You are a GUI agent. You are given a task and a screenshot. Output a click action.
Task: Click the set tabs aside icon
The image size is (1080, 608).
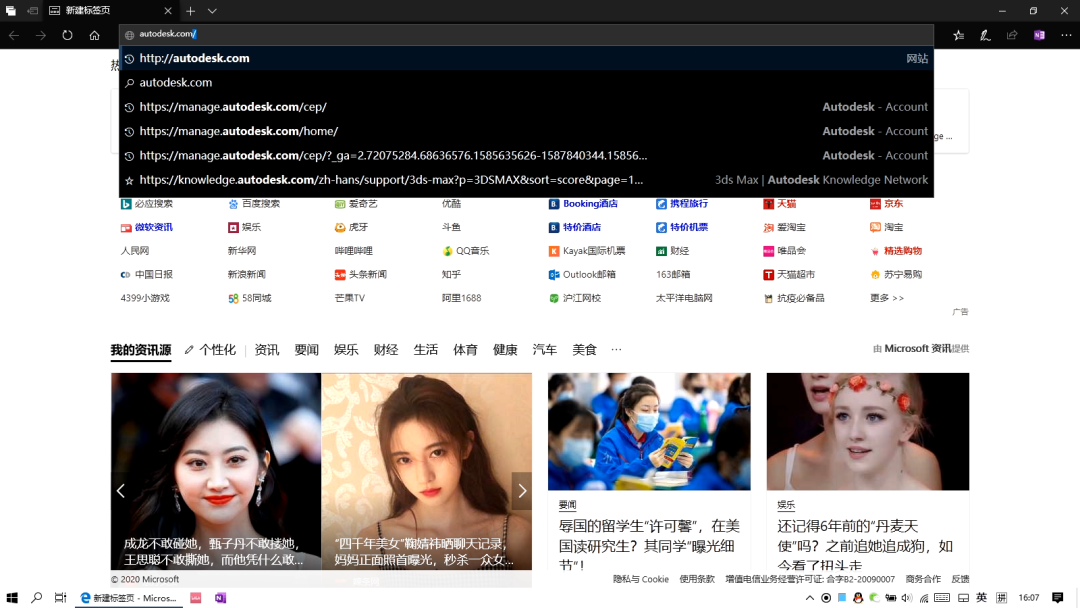point(32,11)
